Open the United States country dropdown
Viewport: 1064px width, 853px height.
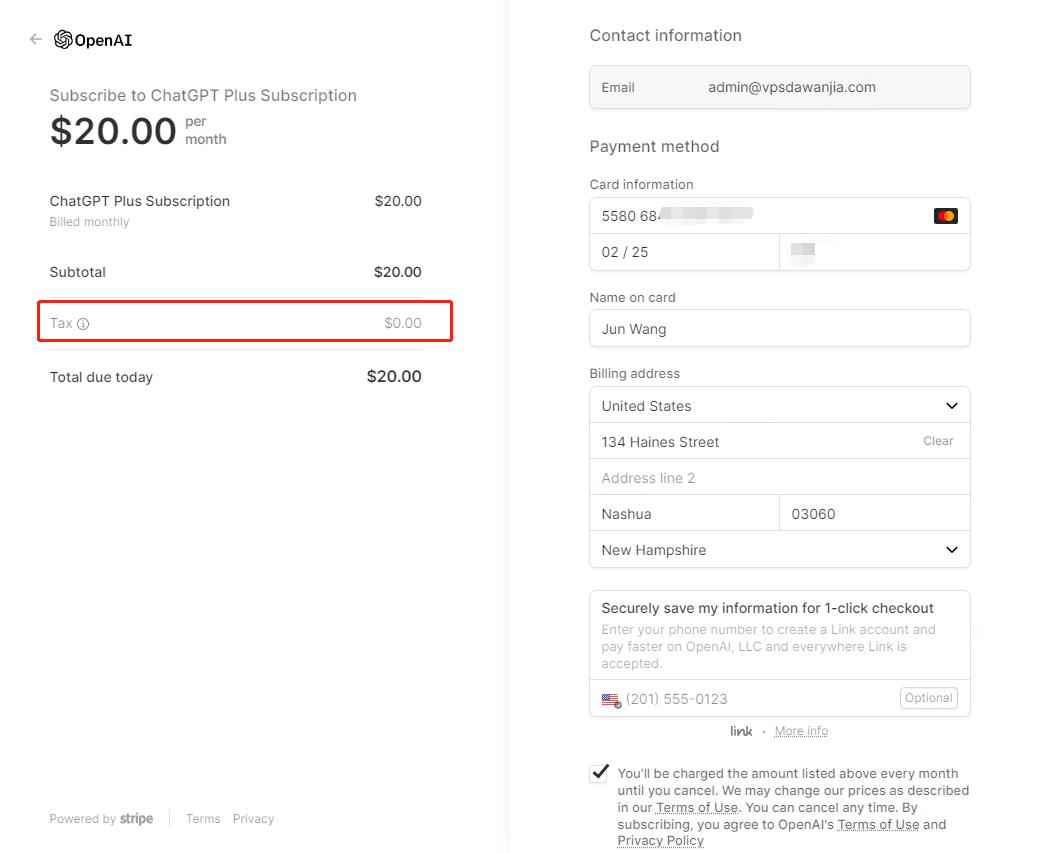[780, 405]
